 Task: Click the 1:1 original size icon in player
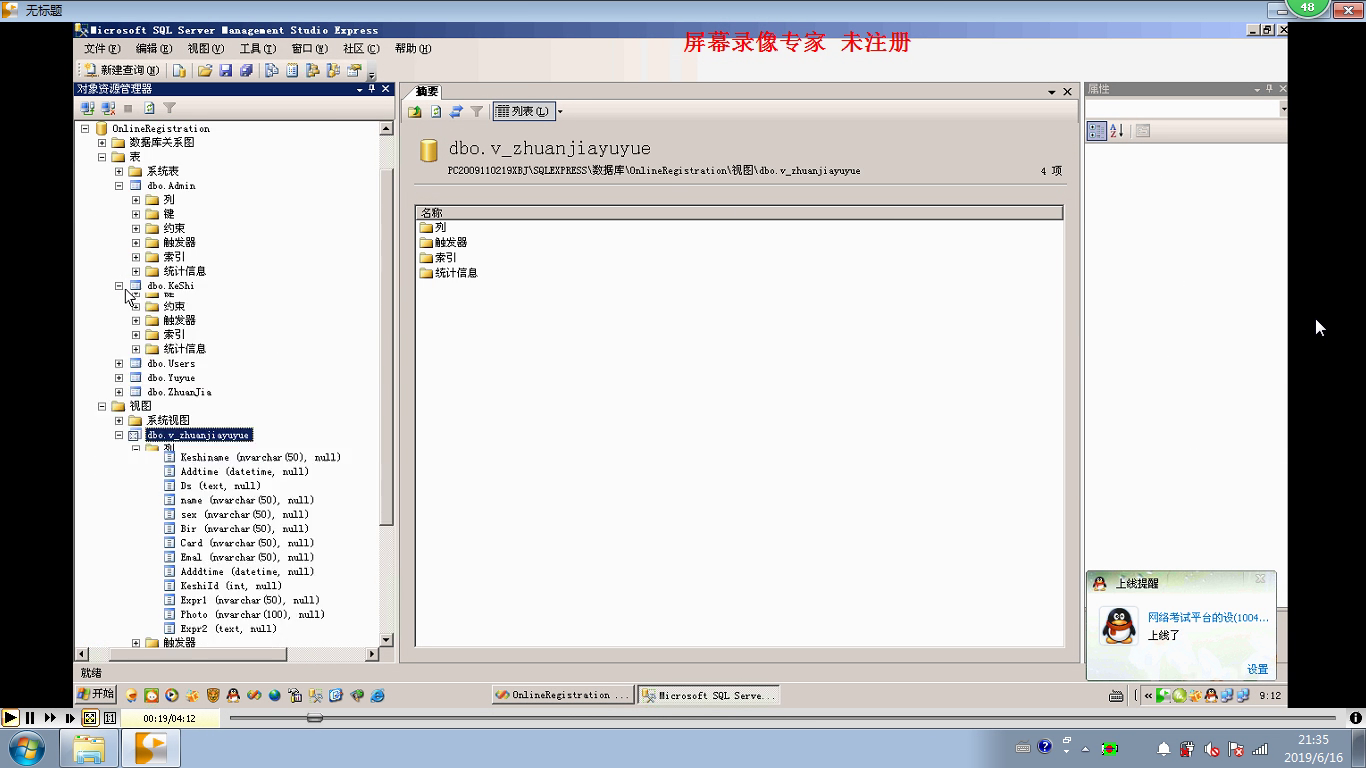point(110,717)
